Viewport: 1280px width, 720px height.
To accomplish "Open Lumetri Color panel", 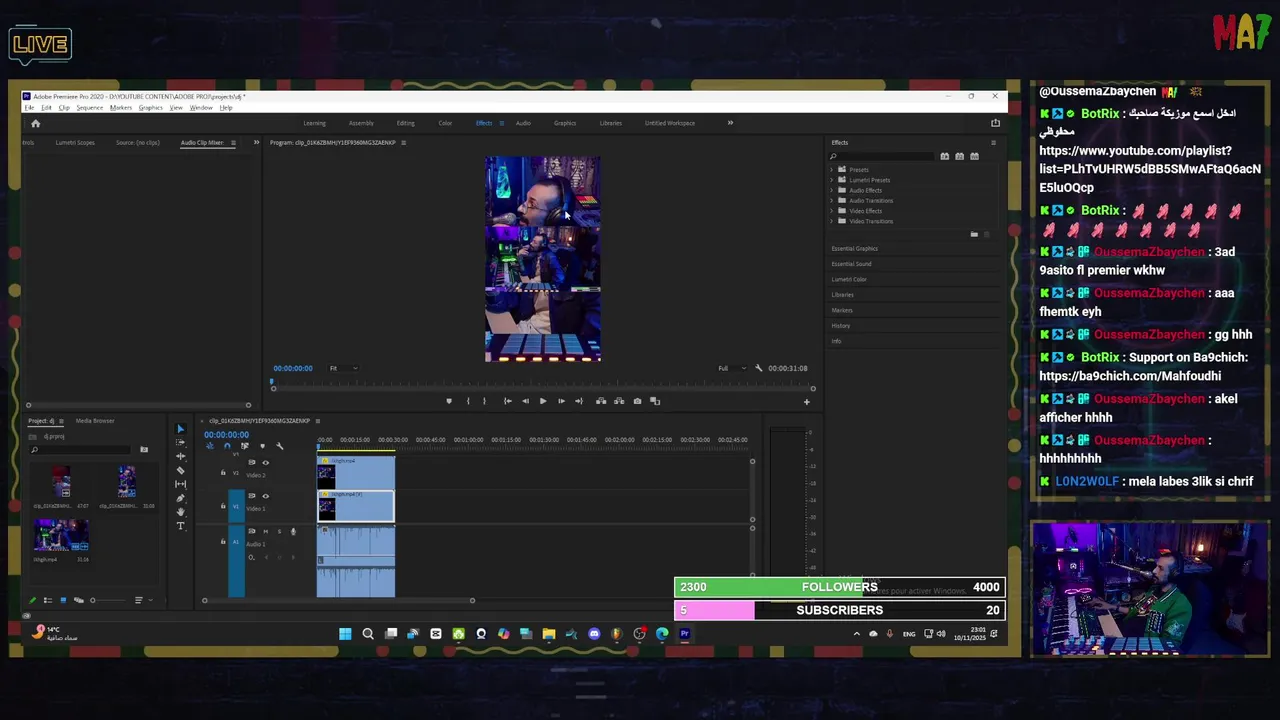I will tap(849, 279).
